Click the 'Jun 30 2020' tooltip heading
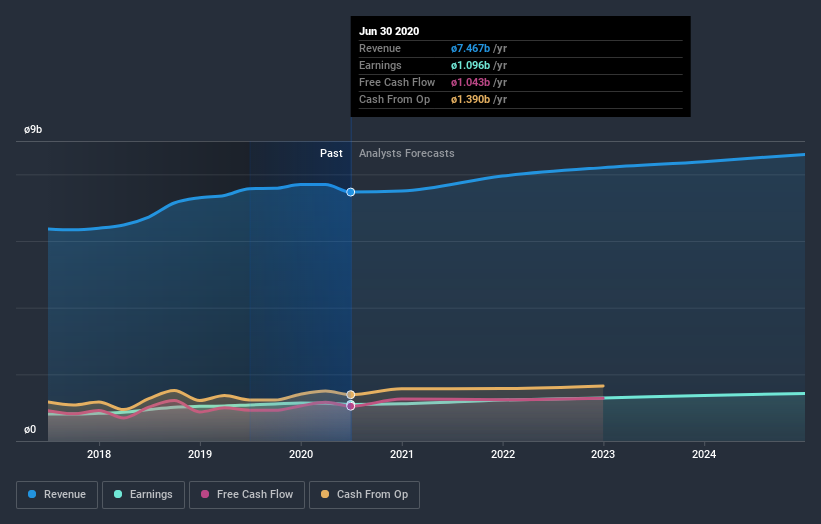Screen dimensions: 821x524 [389, 31]
